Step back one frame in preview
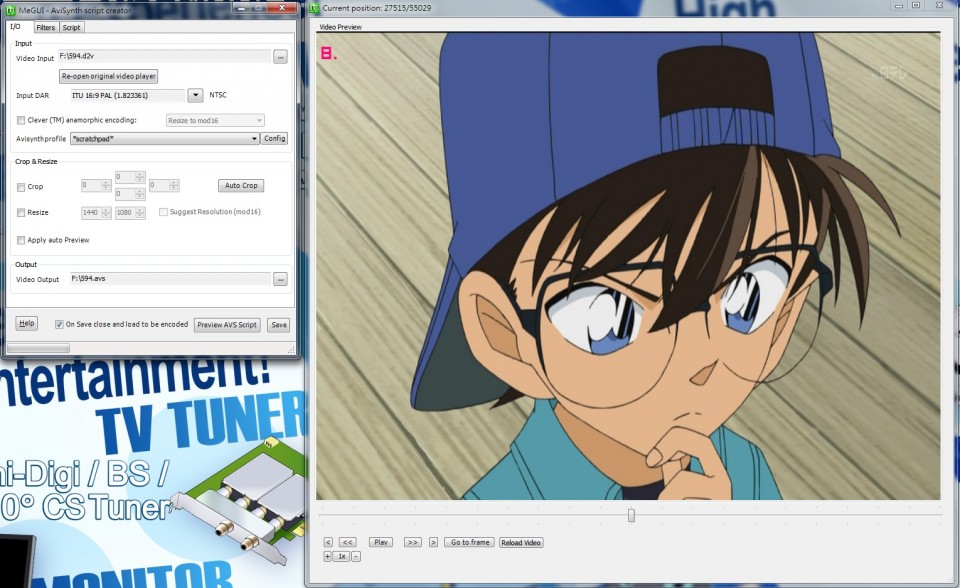This screenshot has width=960, height=588. point(328,542)
